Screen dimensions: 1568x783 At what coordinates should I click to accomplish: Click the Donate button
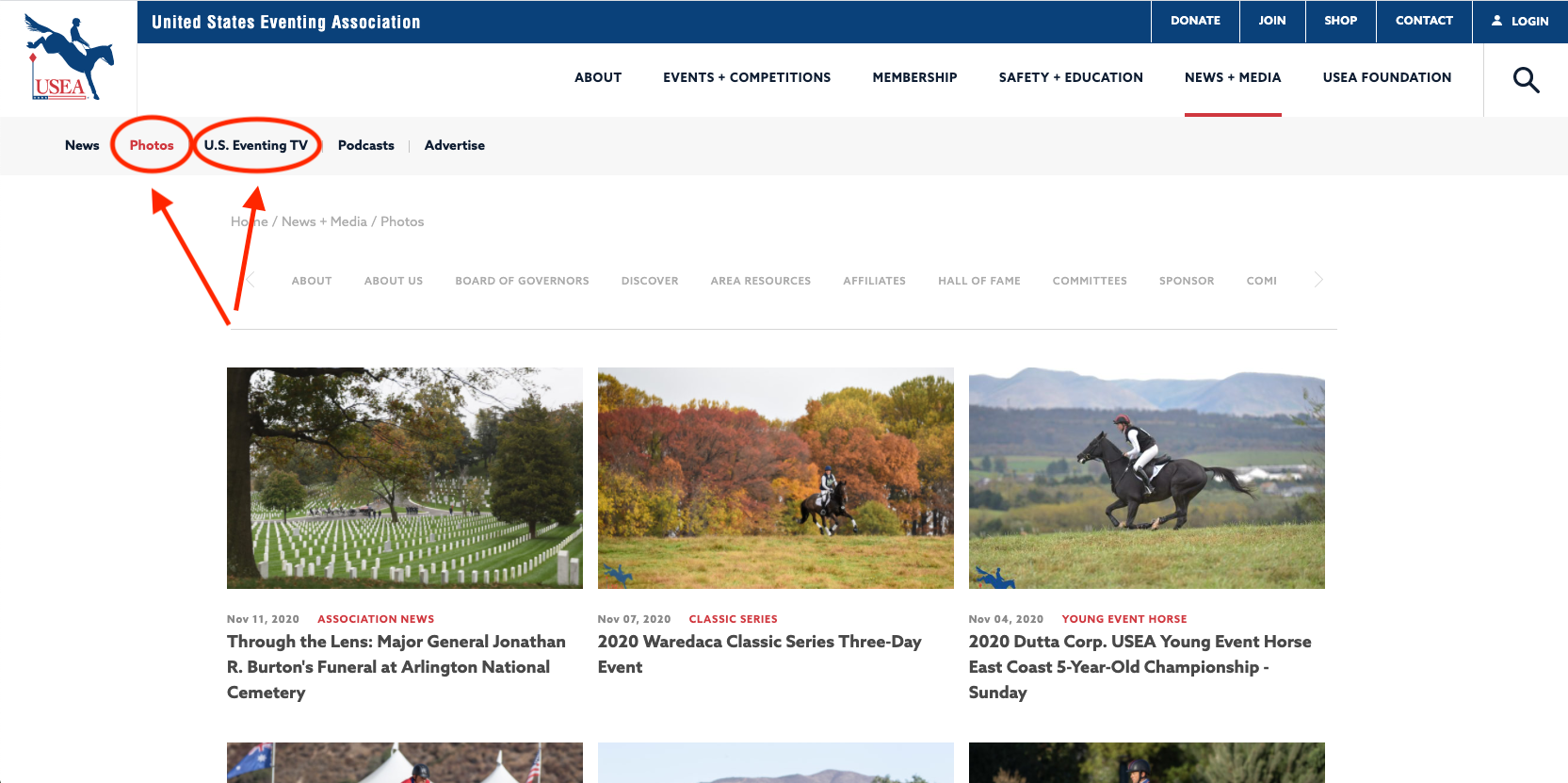click(1194, 21)
